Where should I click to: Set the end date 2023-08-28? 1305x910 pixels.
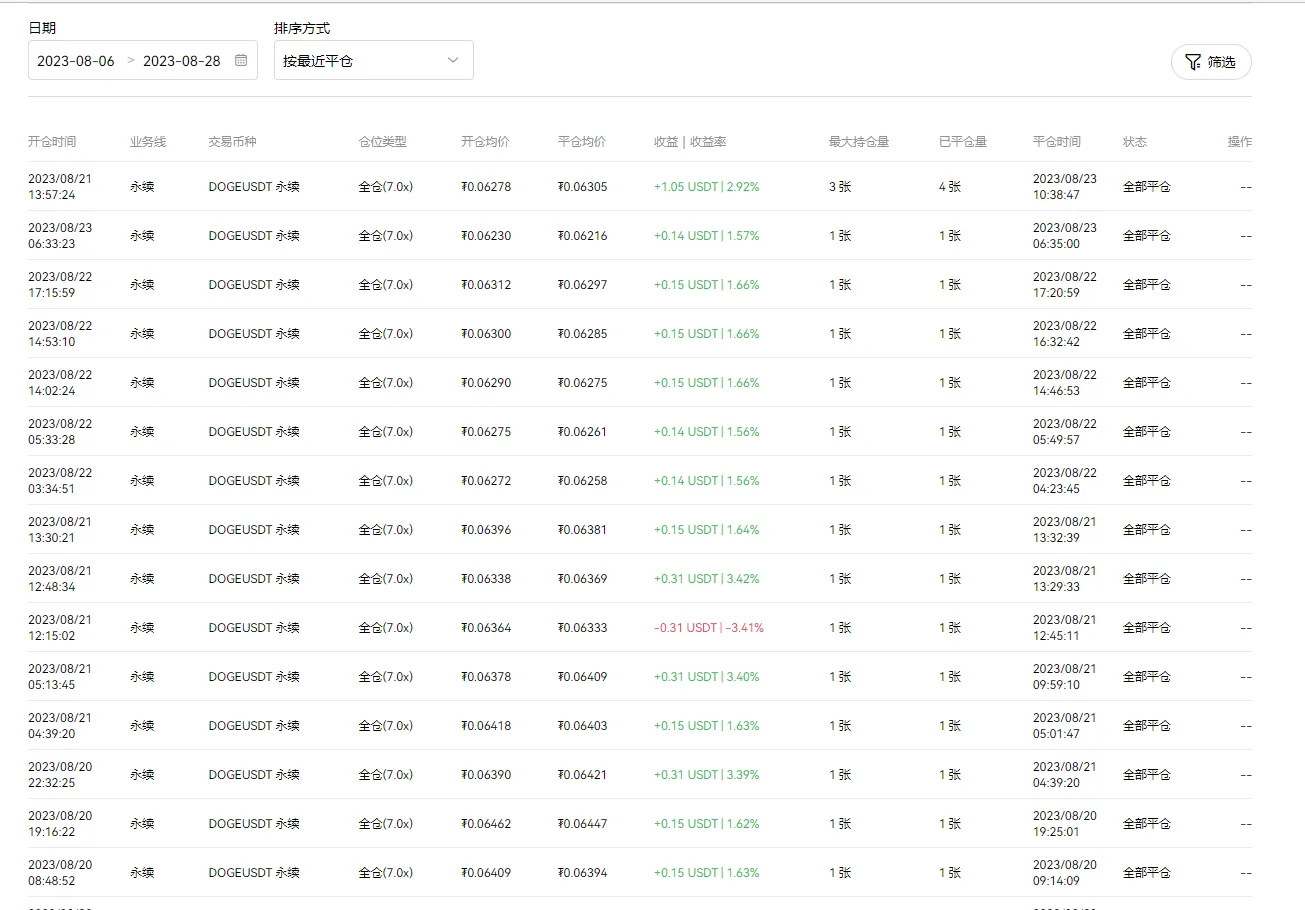coord(182,61)
